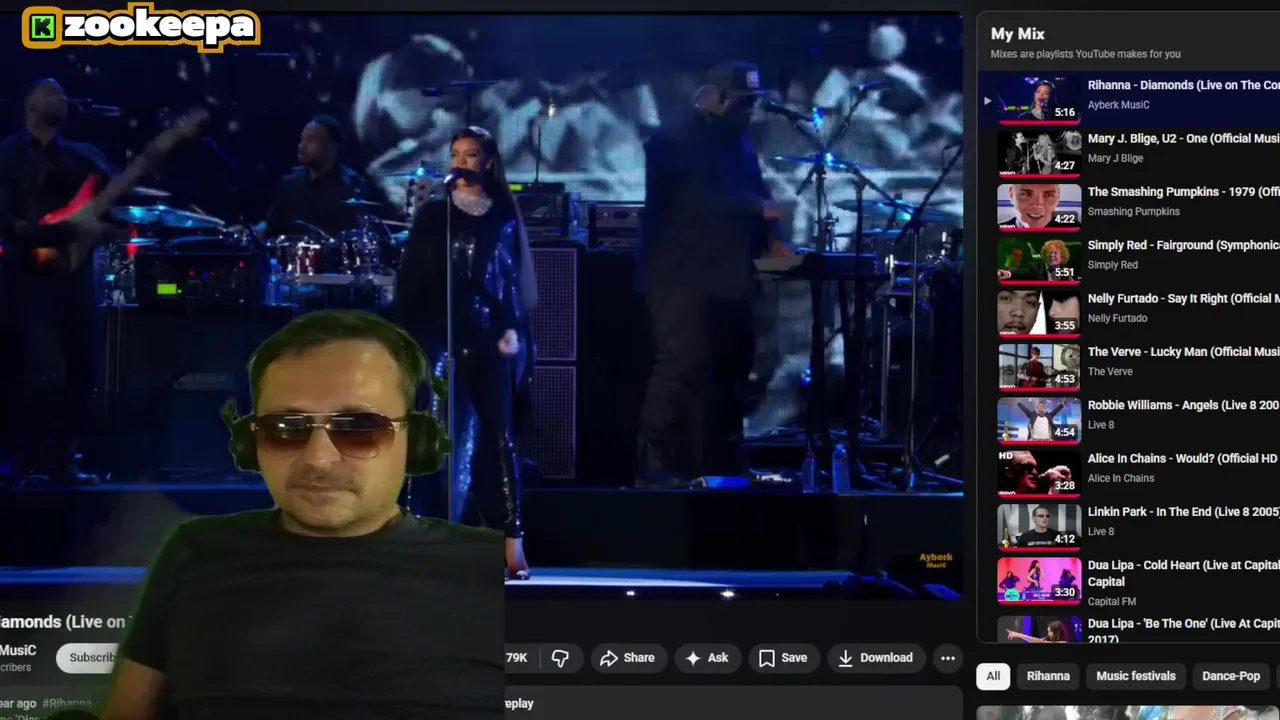Open The Verve Lucky Man thumbnail

pos(1039,366)
